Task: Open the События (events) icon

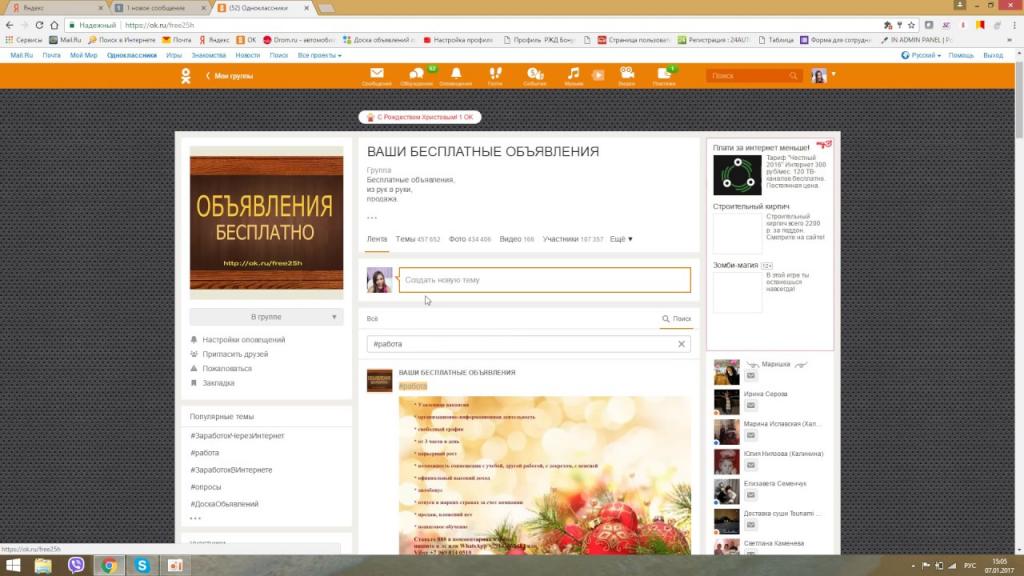Action: (535, 72)
